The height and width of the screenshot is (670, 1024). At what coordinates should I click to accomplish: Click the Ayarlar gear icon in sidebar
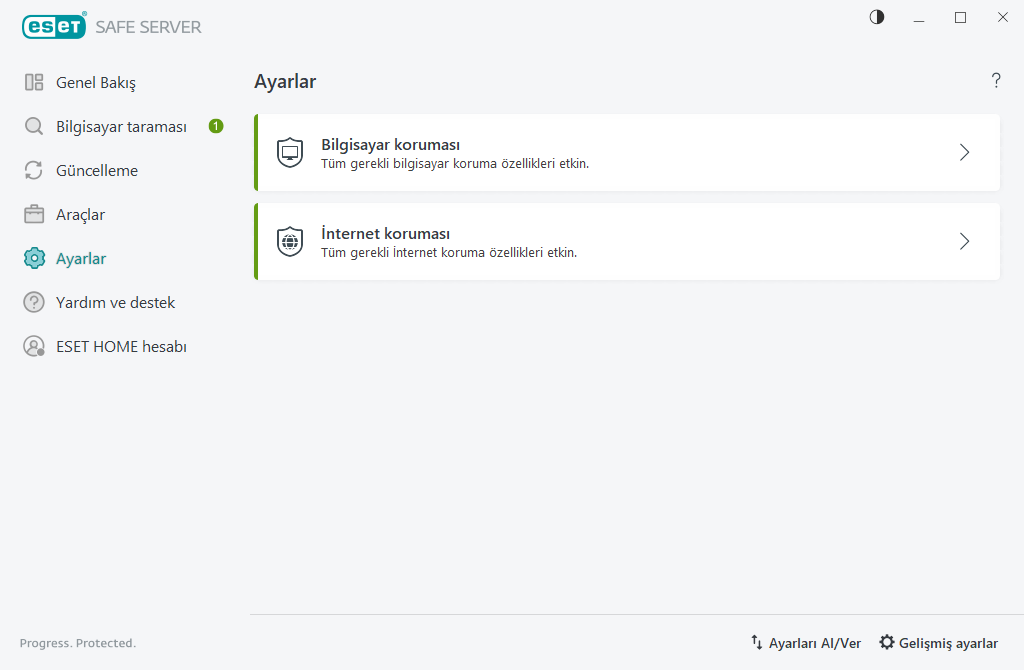pyautogui.click(x=34, y=258)
